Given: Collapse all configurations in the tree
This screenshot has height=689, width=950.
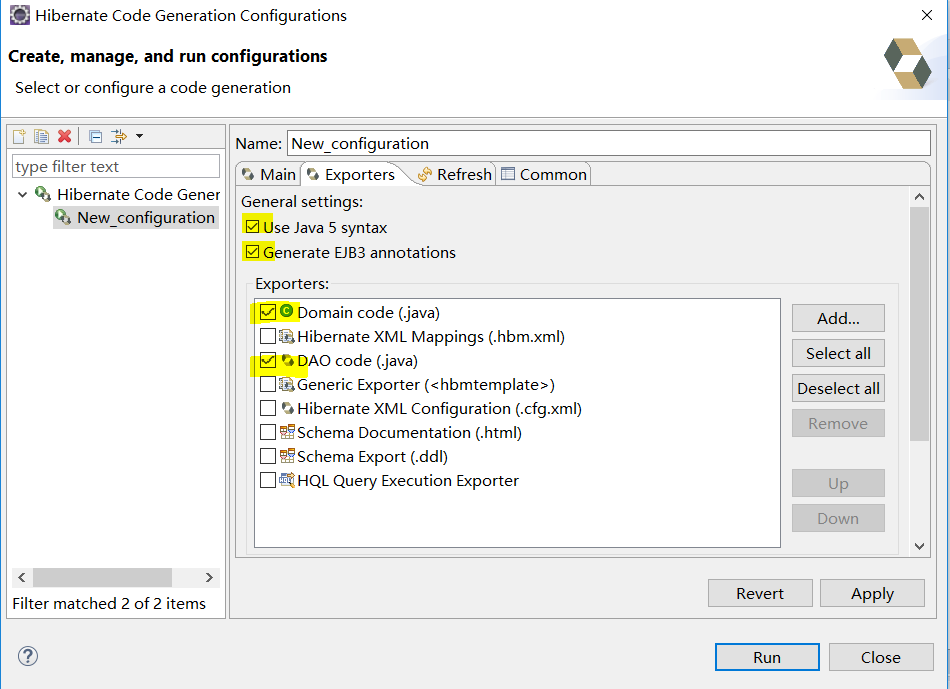Looking at the screenshot, I should coord(95,136).
